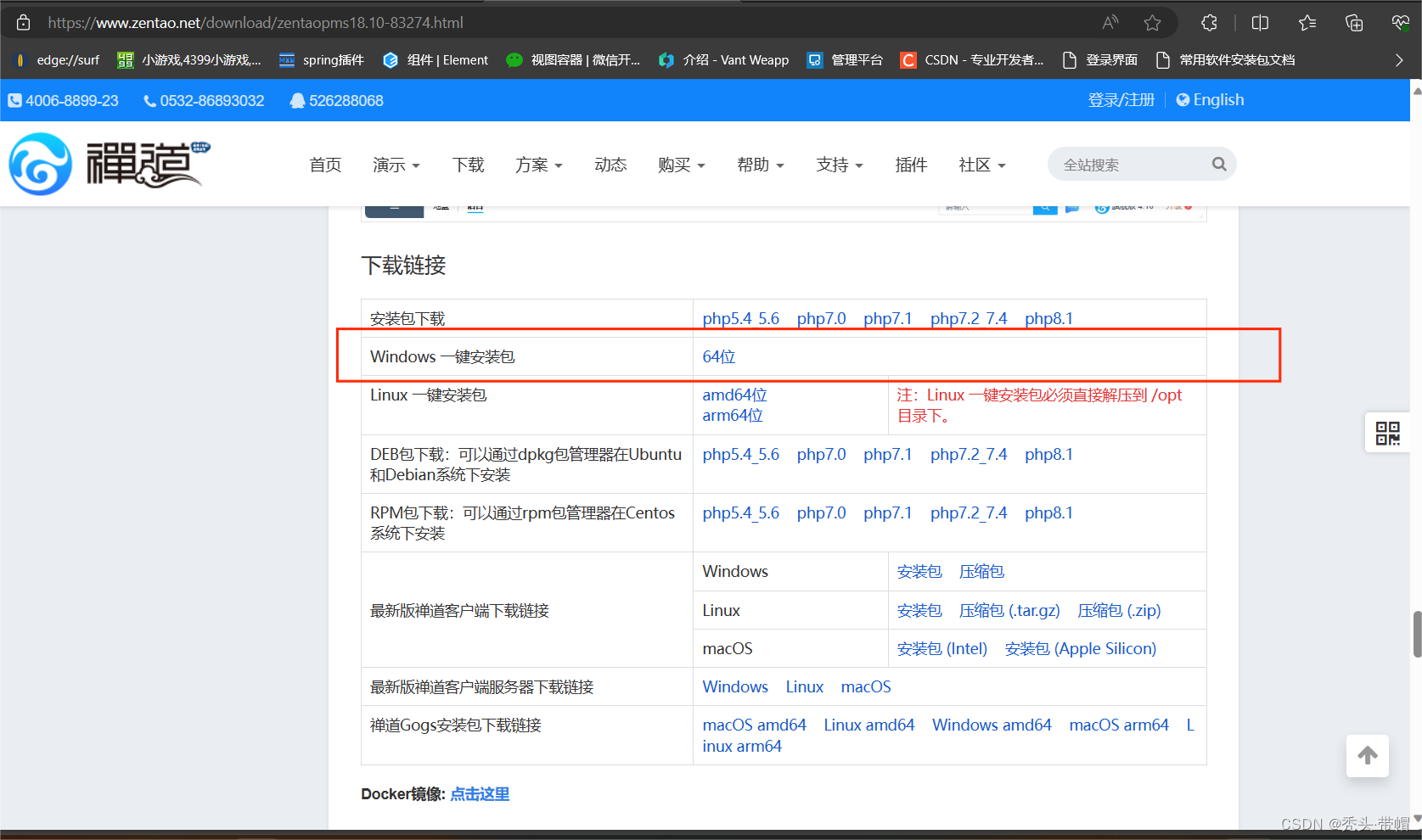Viewport: 1422px width, 840px height.
Task: Open read aloud icon in address bar
Action: 1110,23
